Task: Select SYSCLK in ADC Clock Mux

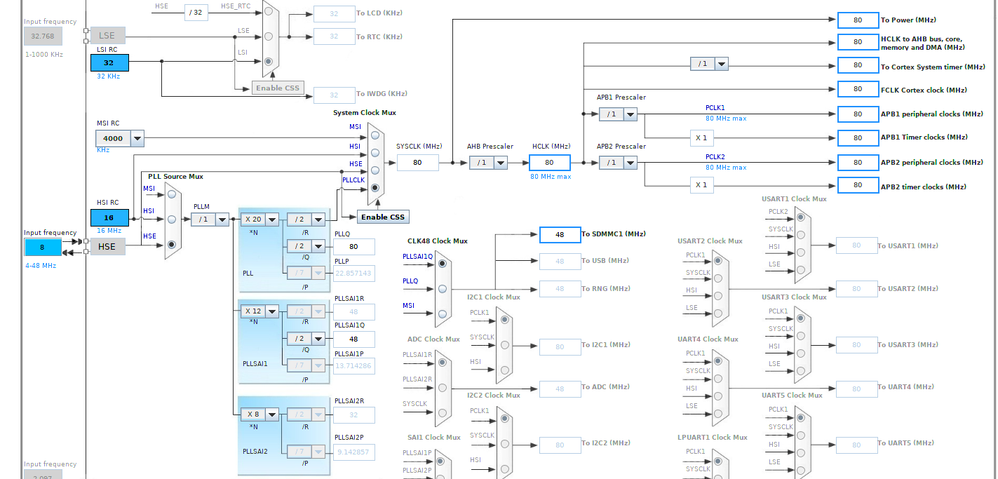Action: 442,412
